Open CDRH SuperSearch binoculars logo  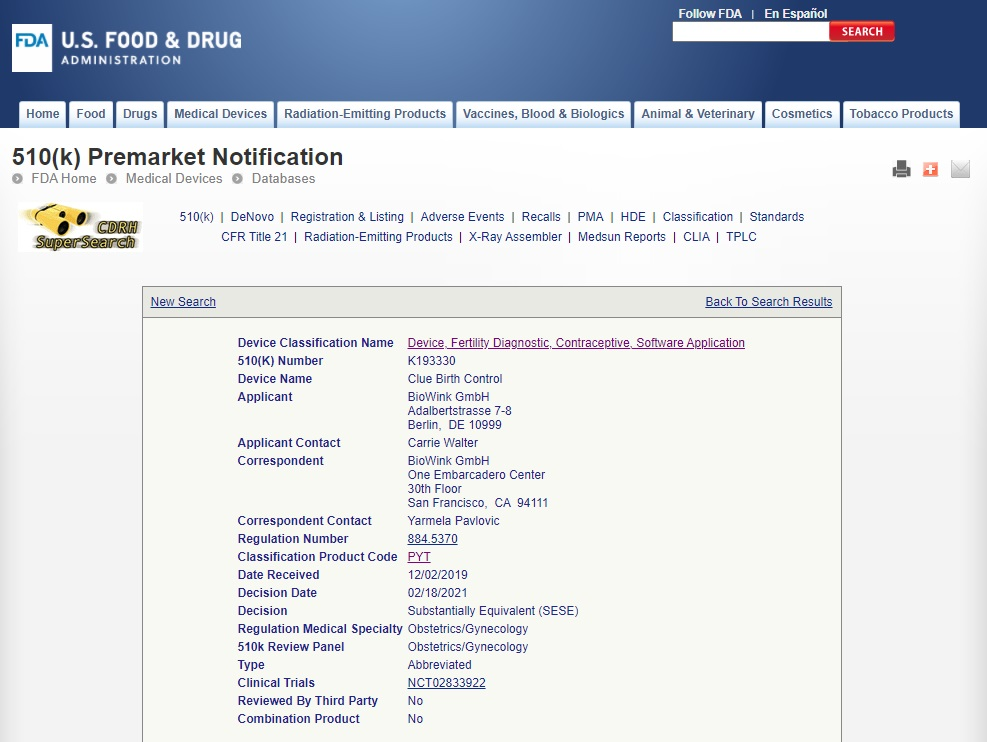[x=81, y=227]
